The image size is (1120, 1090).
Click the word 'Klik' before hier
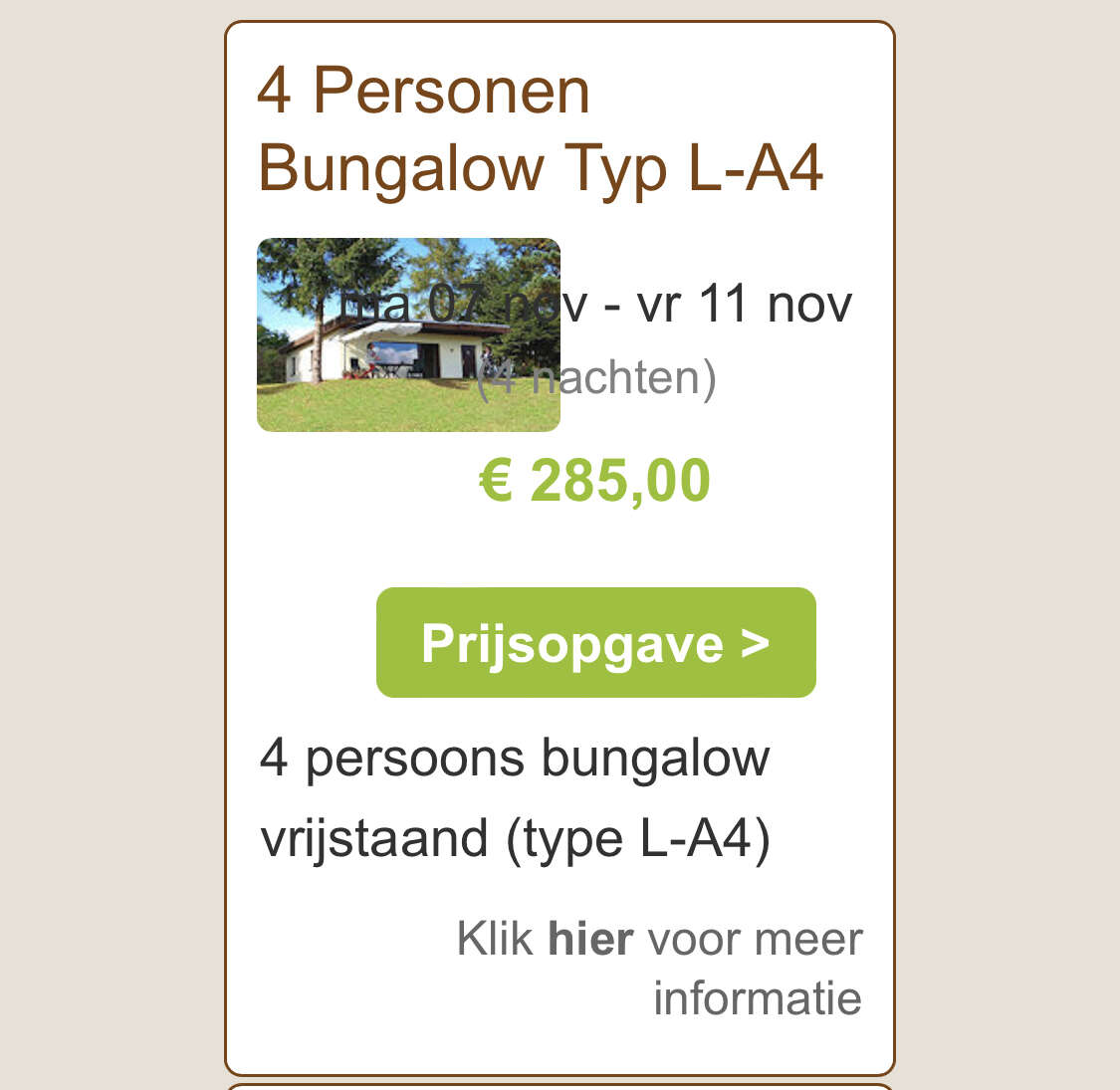click(x=494, y=939)
